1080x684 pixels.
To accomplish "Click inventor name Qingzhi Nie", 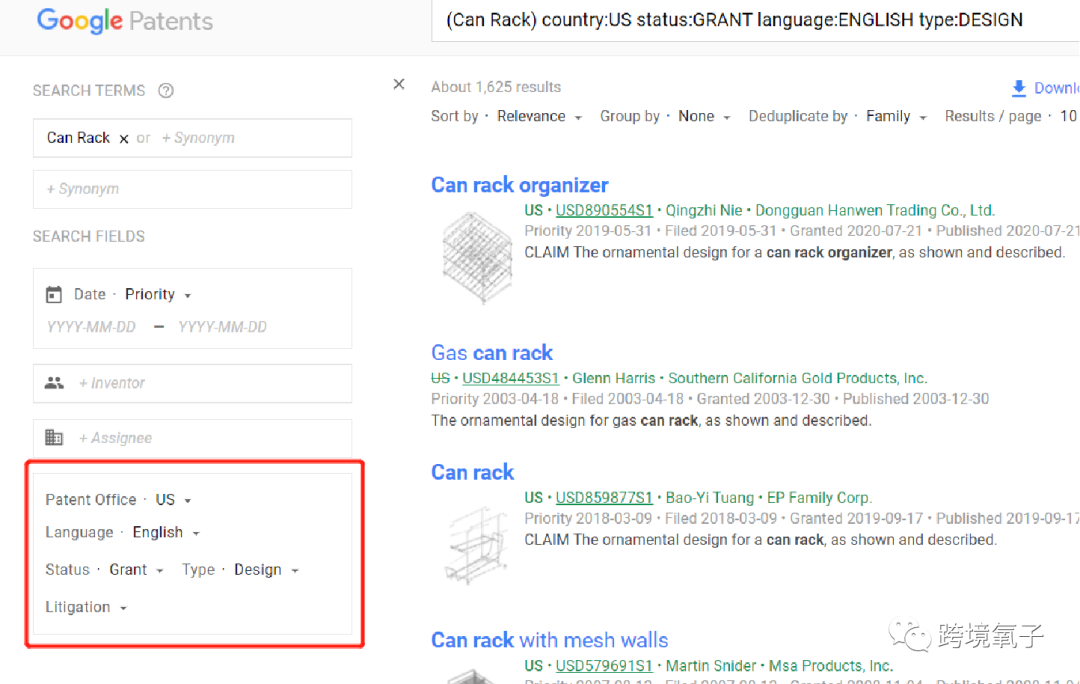I will (704, 210).
